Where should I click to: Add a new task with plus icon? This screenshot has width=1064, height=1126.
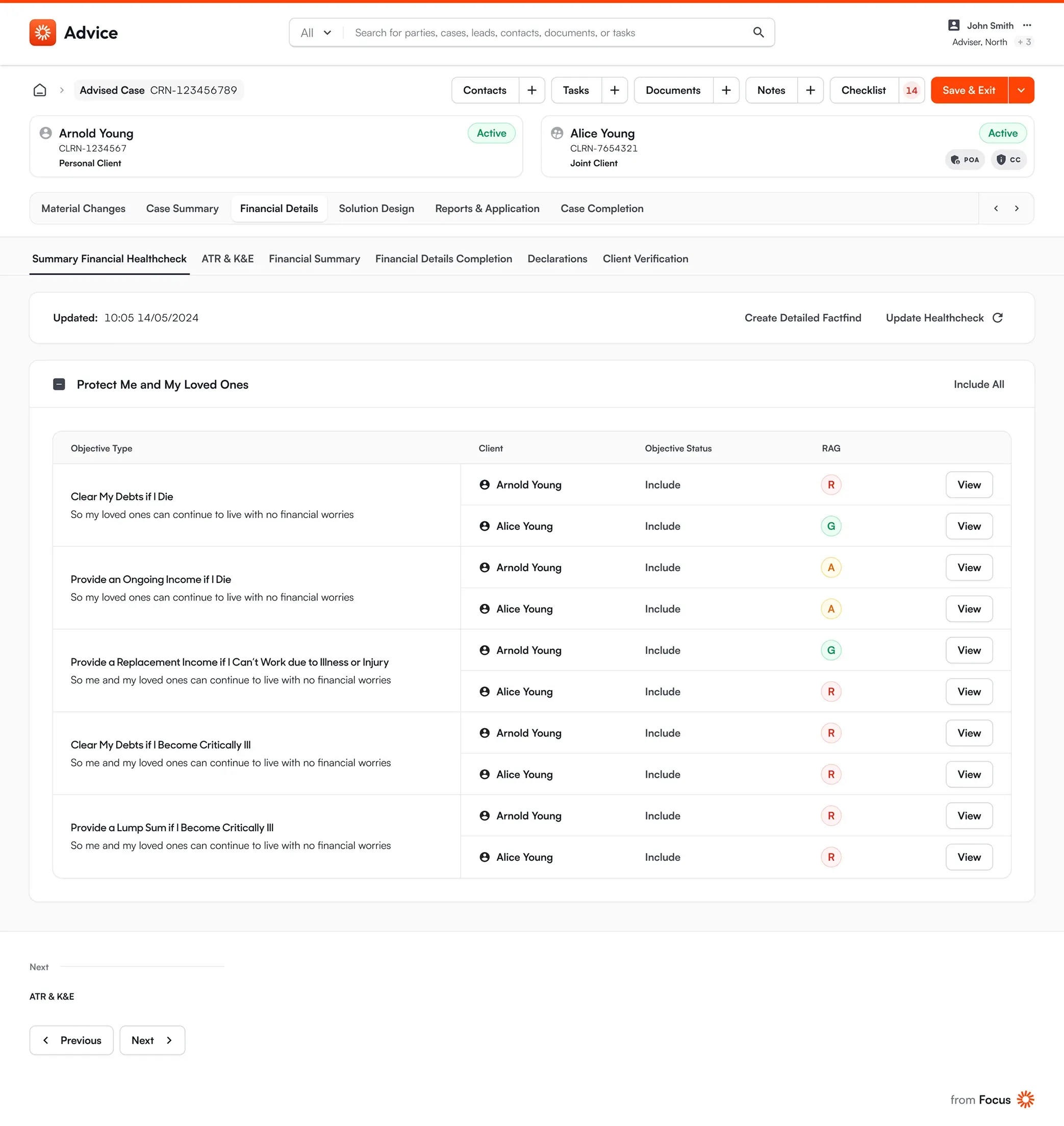click(x=614, y=90)
